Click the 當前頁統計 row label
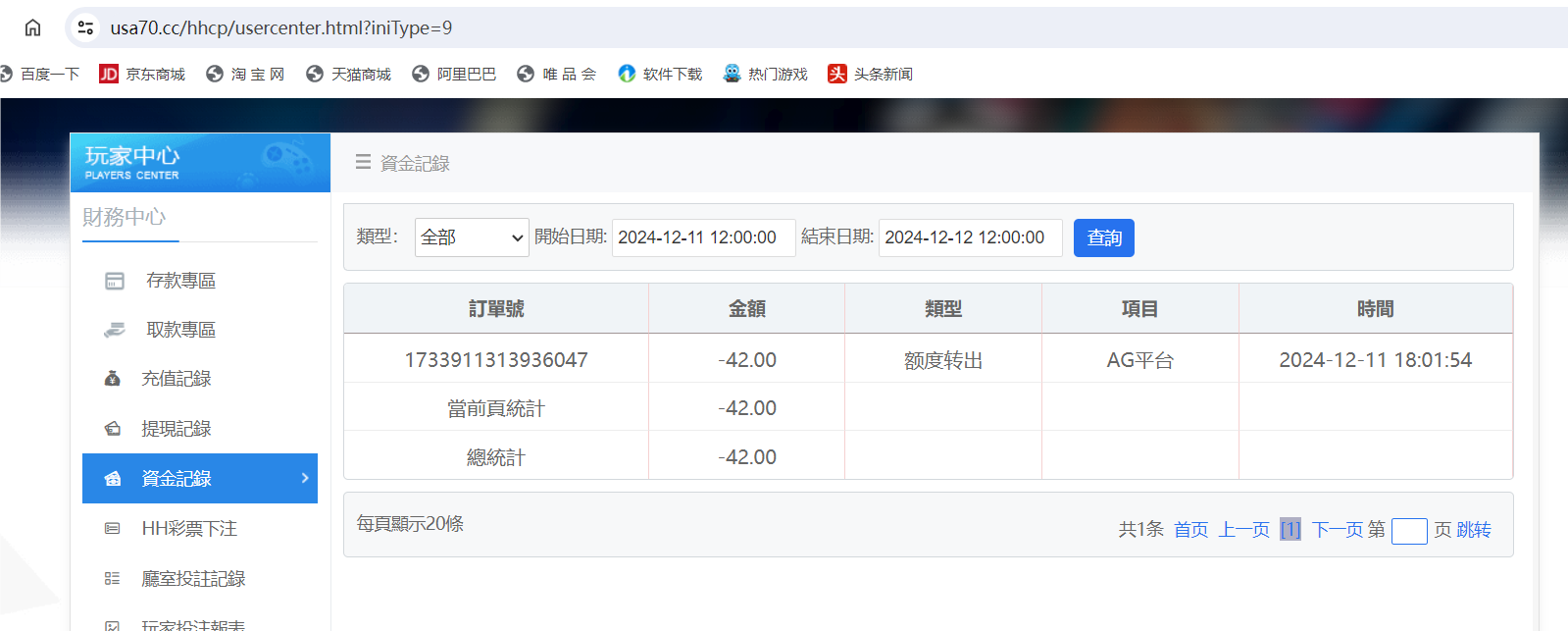This screenshot has width=1568, height=631. click(x=496, y=408)
